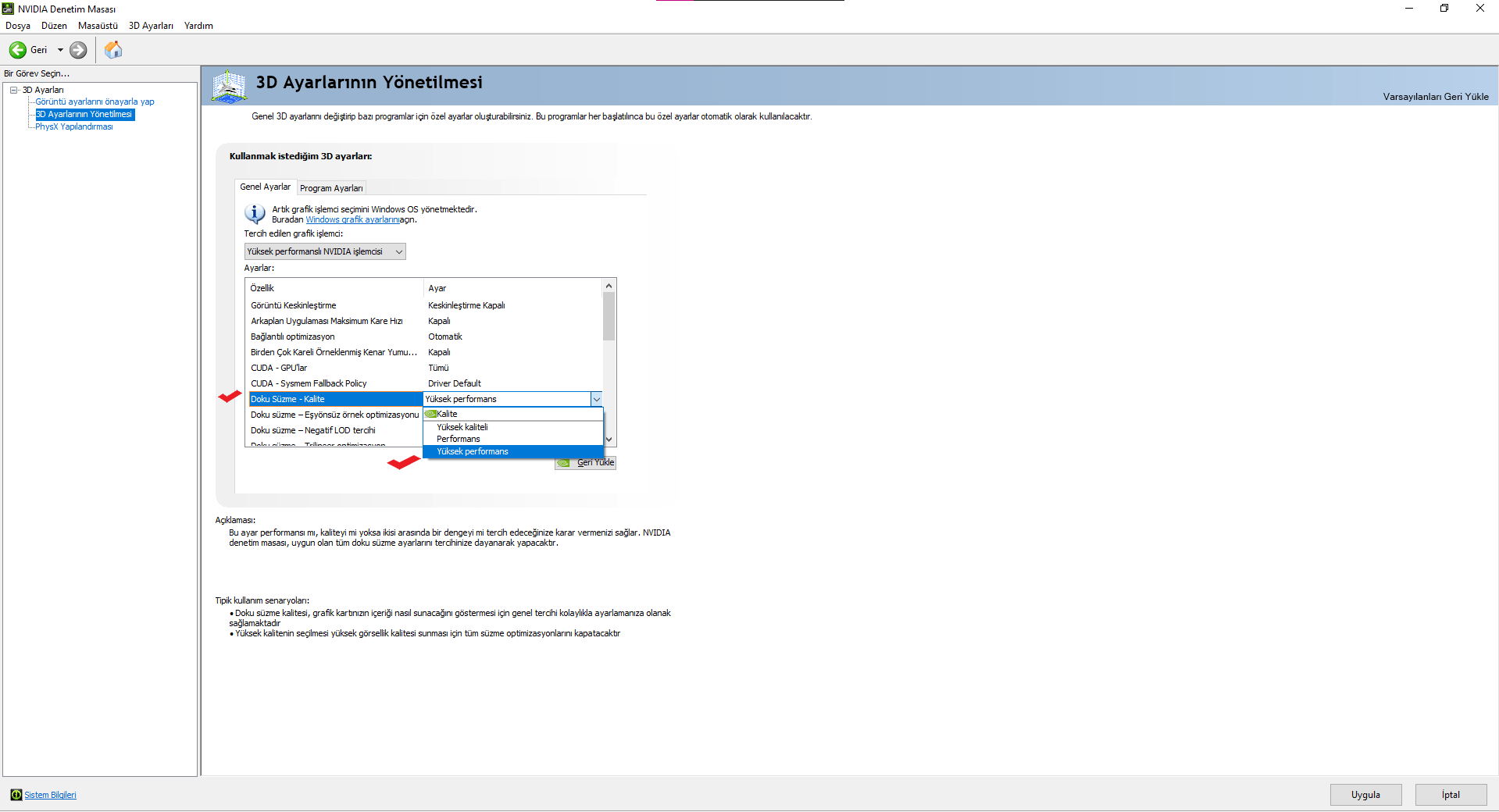The width and height of the screenshot is (1499, 812).
Task: Click the Driver Default value
Action: [x=455, y=383]
